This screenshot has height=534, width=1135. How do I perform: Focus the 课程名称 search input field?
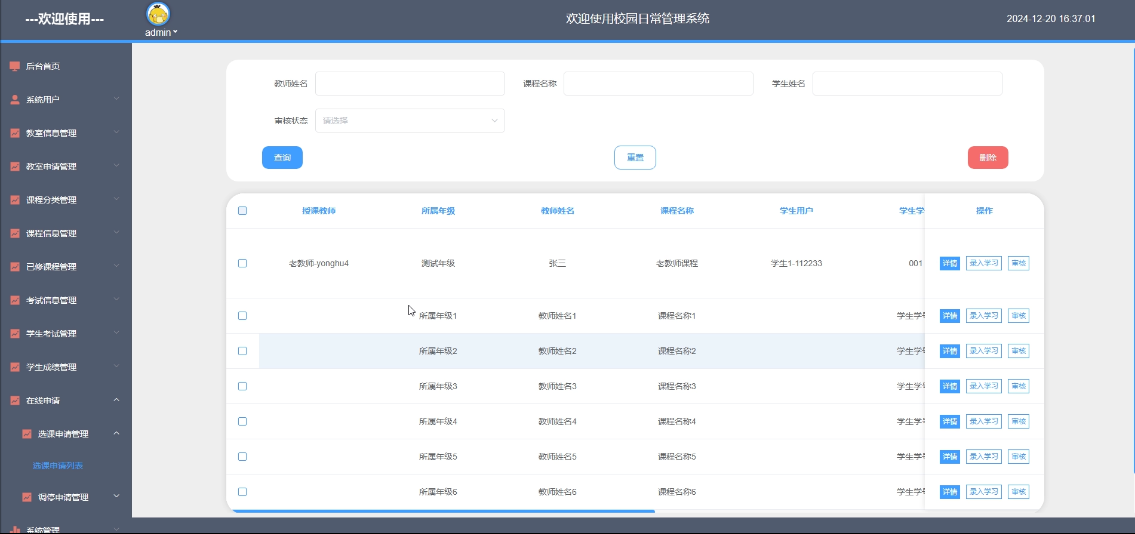(658, 83)
